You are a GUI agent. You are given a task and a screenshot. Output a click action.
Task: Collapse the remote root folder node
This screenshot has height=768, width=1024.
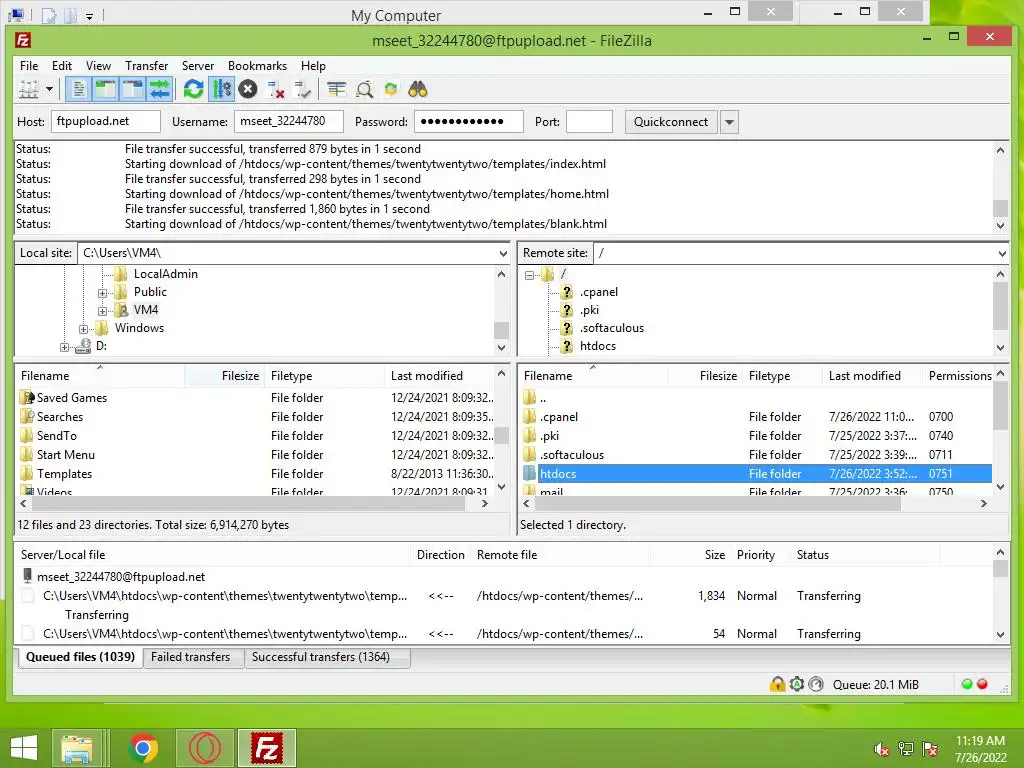click(530, 275)
